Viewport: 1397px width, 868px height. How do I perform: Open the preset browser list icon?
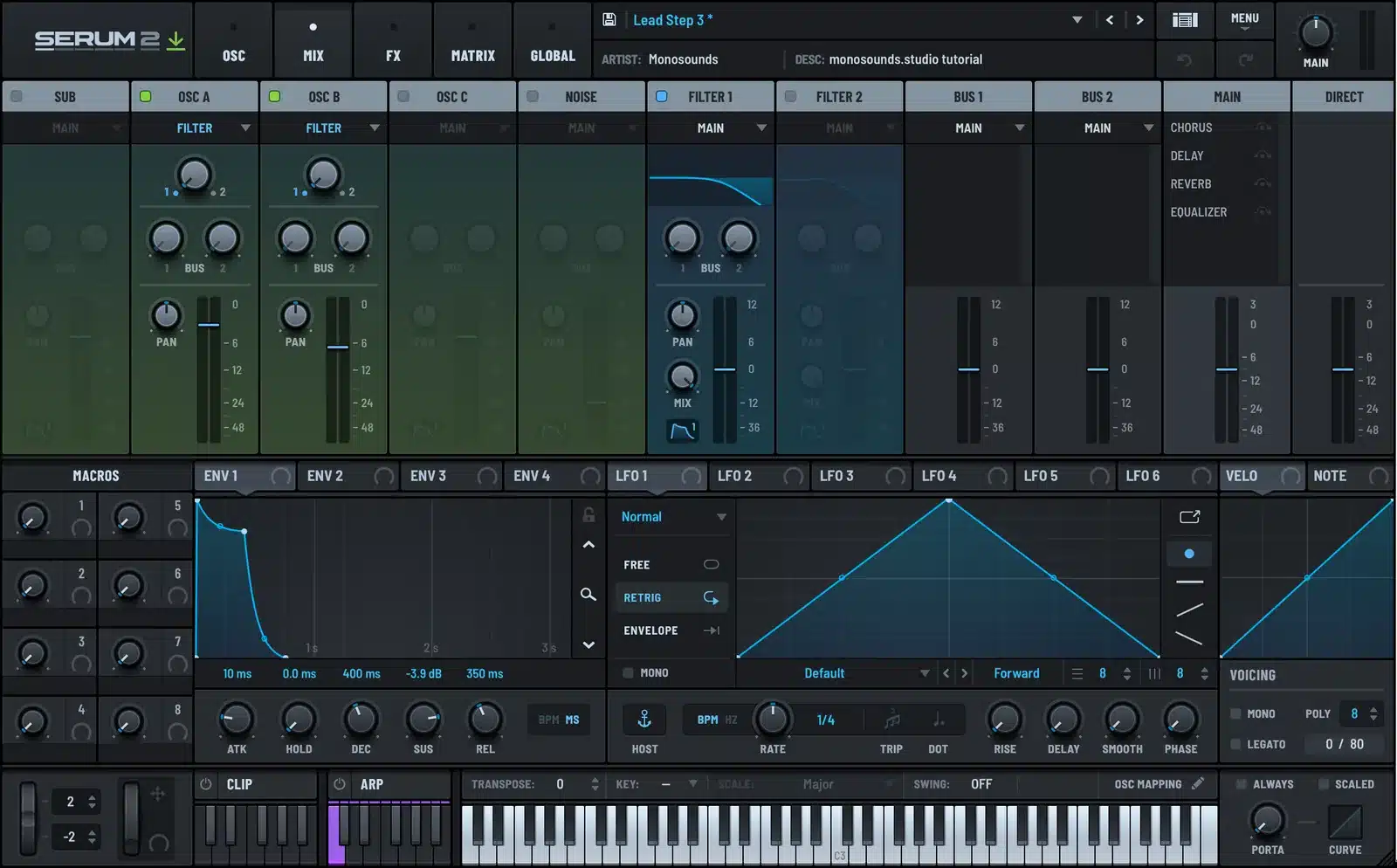pos(1185,20)
